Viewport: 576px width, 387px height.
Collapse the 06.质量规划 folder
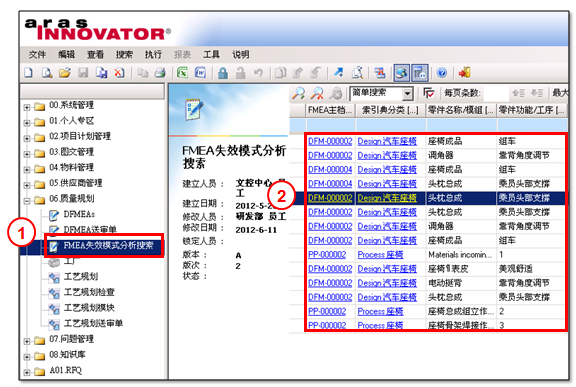click(27, 200)
